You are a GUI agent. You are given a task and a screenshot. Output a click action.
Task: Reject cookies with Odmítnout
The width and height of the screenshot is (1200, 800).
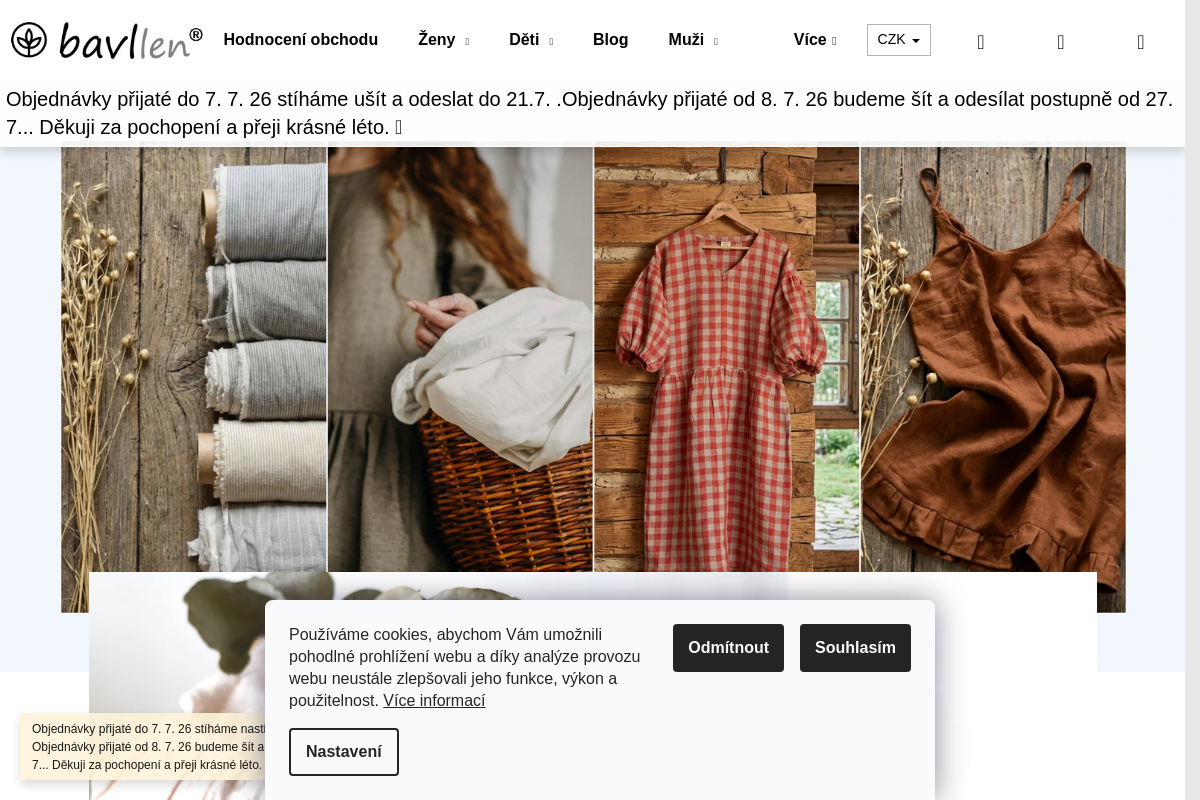[x=728, y=648]
